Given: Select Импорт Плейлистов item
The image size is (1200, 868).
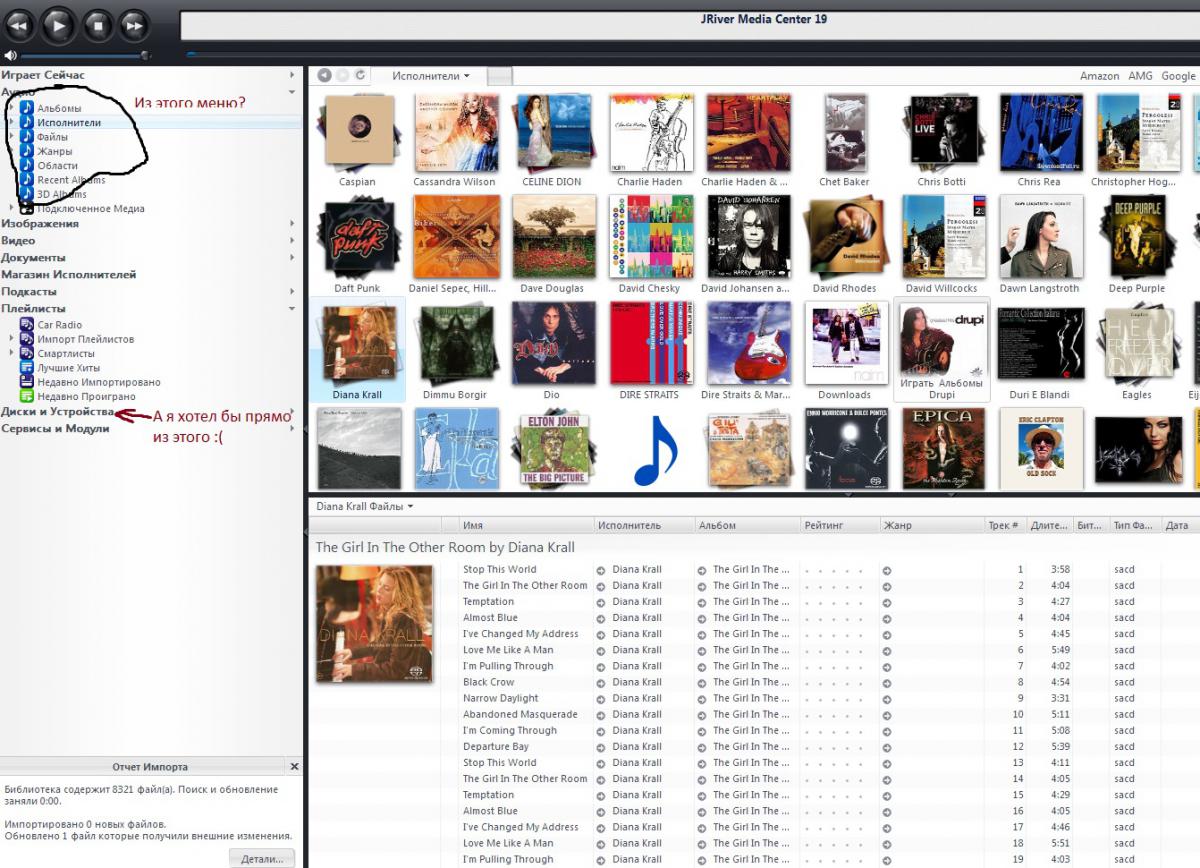Looking at the screenshot, I should (85, 339).
